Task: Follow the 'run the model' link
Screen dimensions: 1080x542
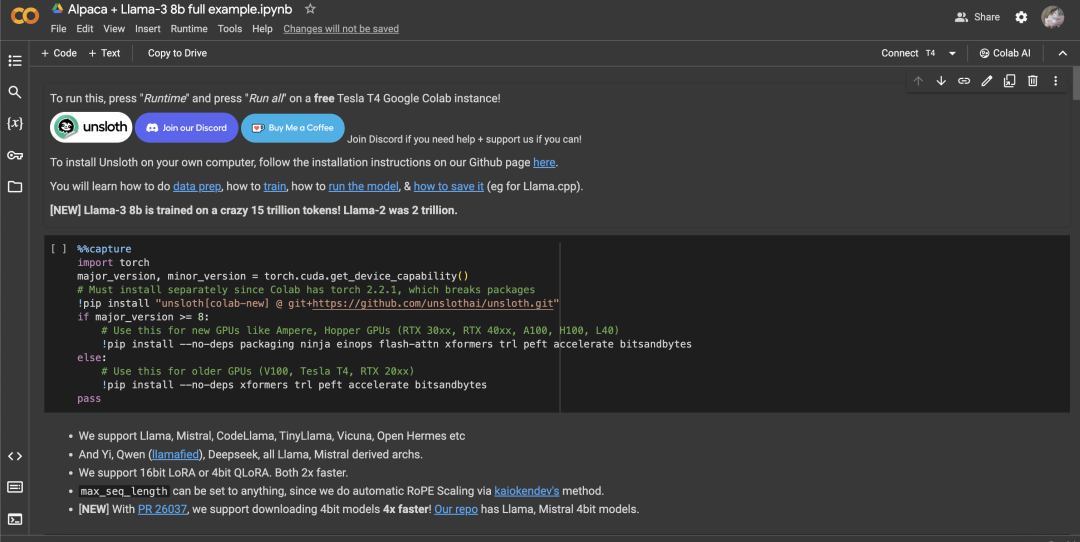Action: 364,187
